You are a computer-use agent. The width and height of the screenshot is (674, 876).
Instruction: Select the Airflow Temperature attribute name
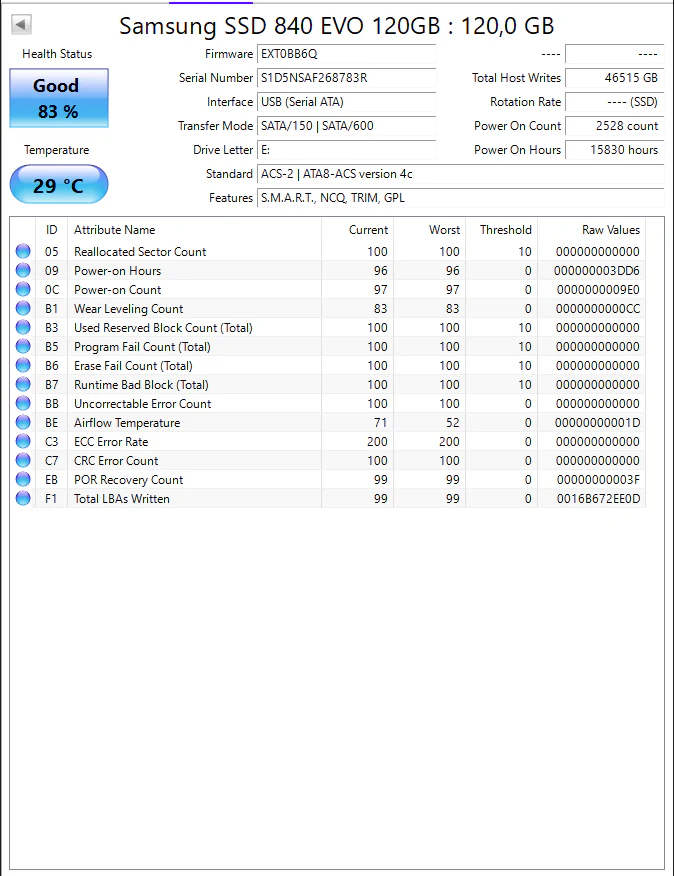coord(127,423)
